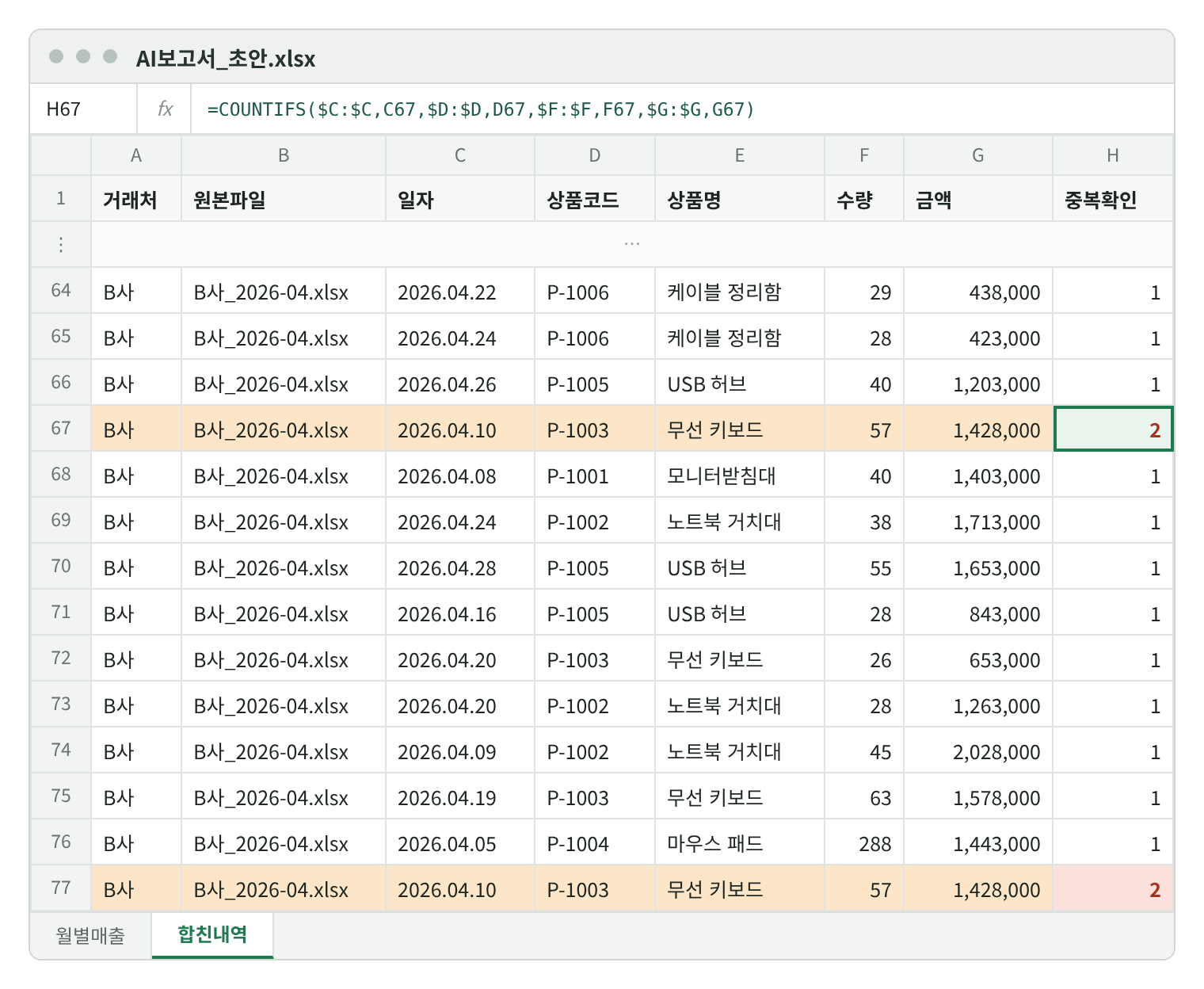Click the 중복확인 header cell
The height and width of the screenshot is (989, 1204).
coord(1113,198)
